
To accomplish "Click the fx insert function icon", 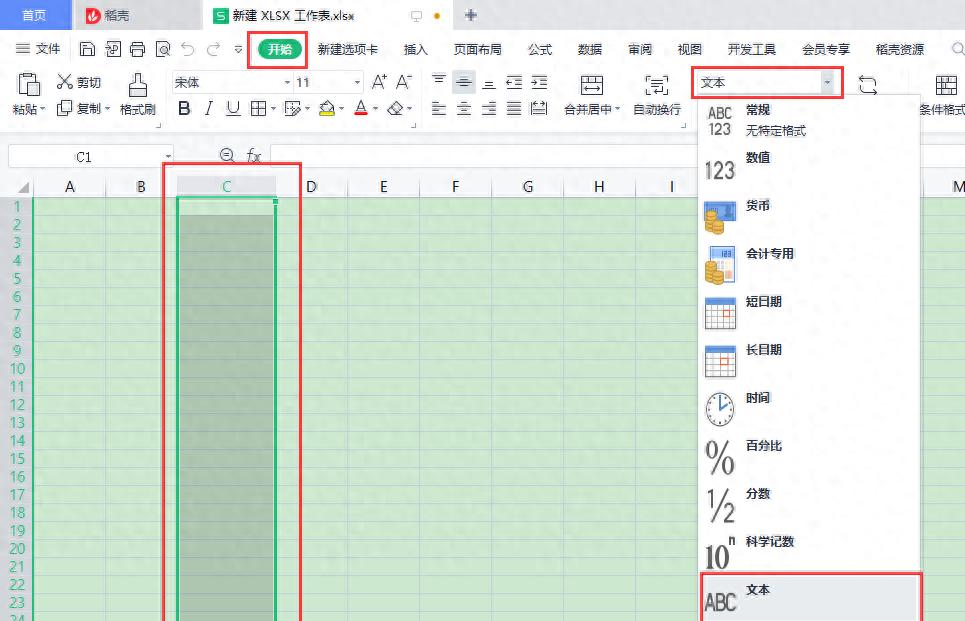I will 254,156.
